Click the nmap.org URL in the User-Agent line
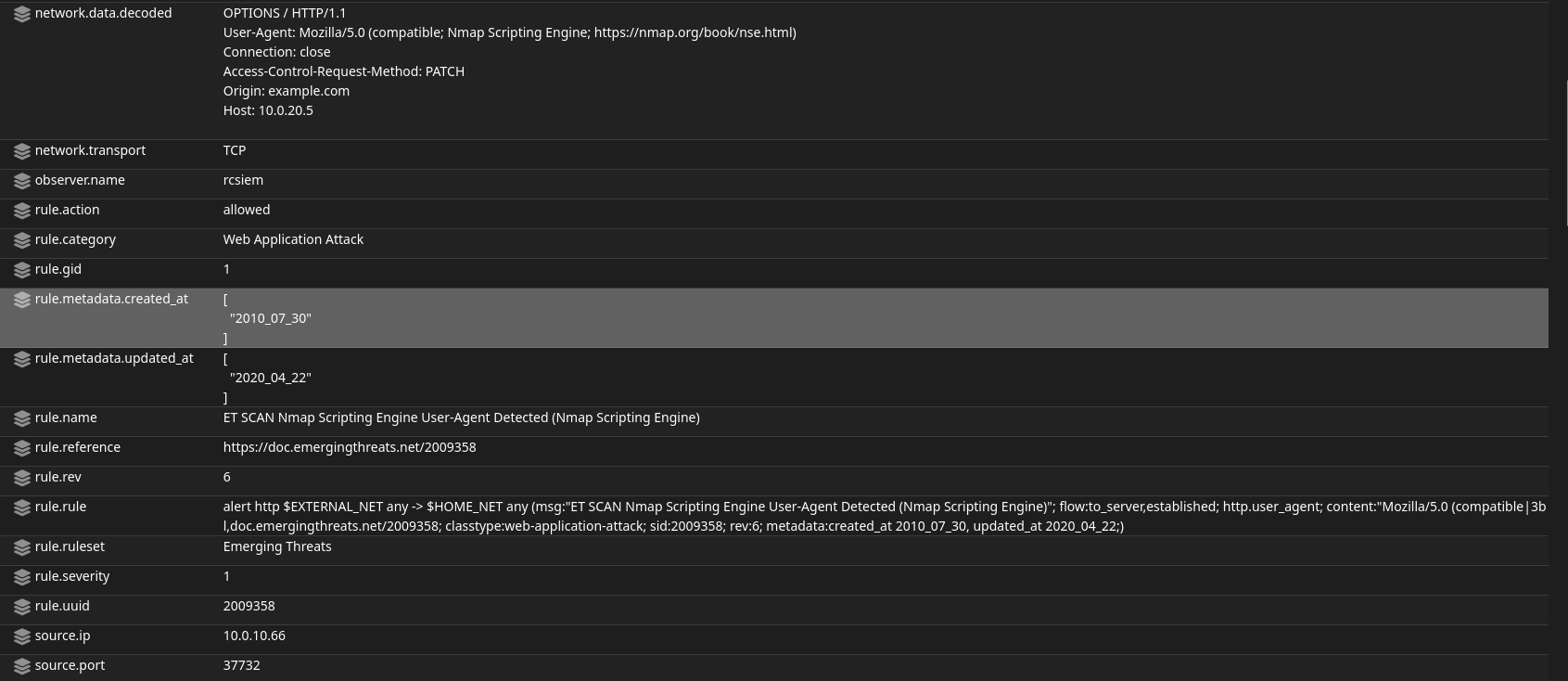Viewport: 1568px width, 681px height. 695,32
